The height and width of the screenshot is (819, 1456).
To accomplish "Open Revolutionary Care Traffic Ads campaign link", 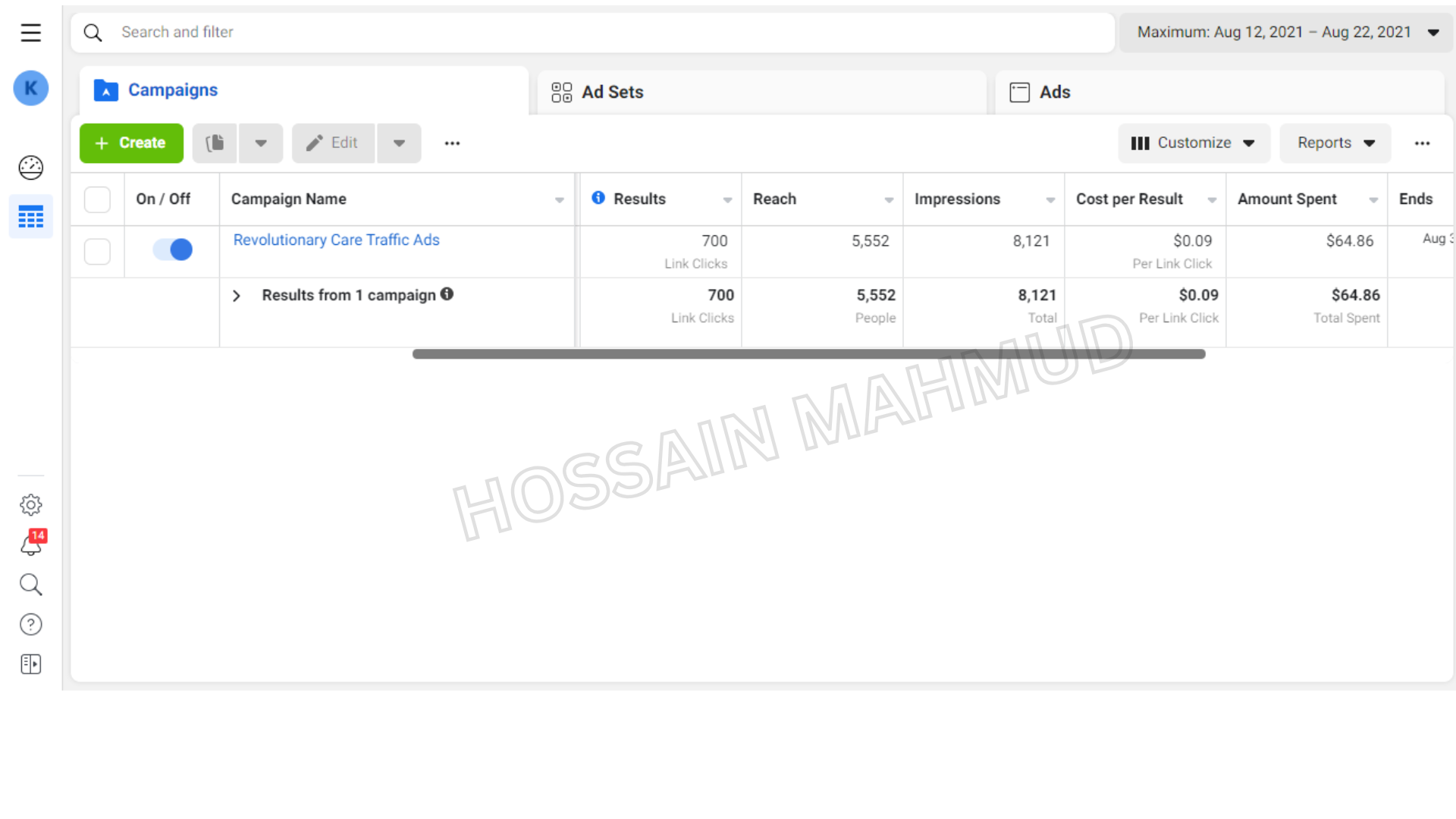I will pos(336,240).
